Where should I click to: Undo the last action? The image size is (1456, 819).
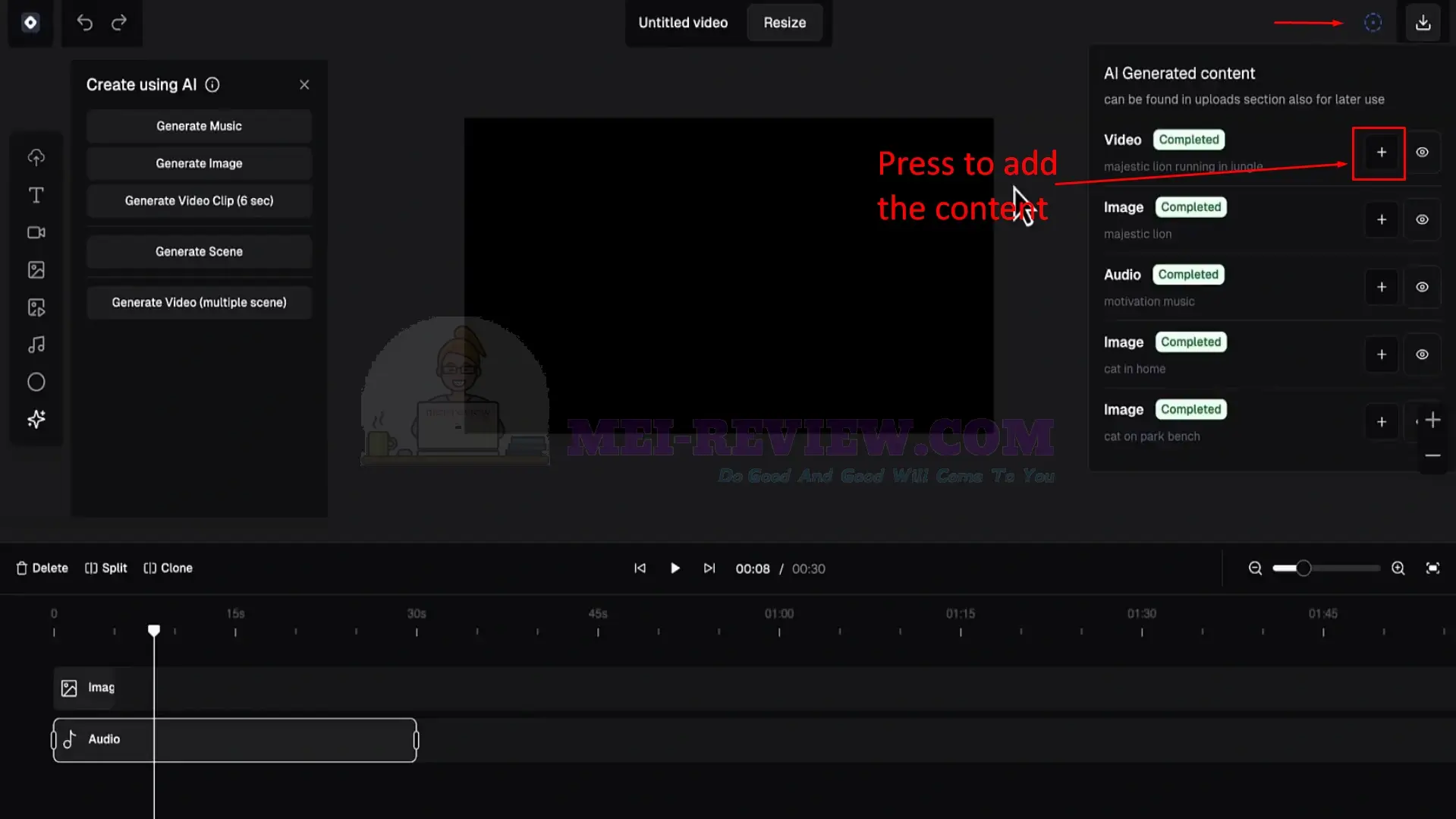84,23
